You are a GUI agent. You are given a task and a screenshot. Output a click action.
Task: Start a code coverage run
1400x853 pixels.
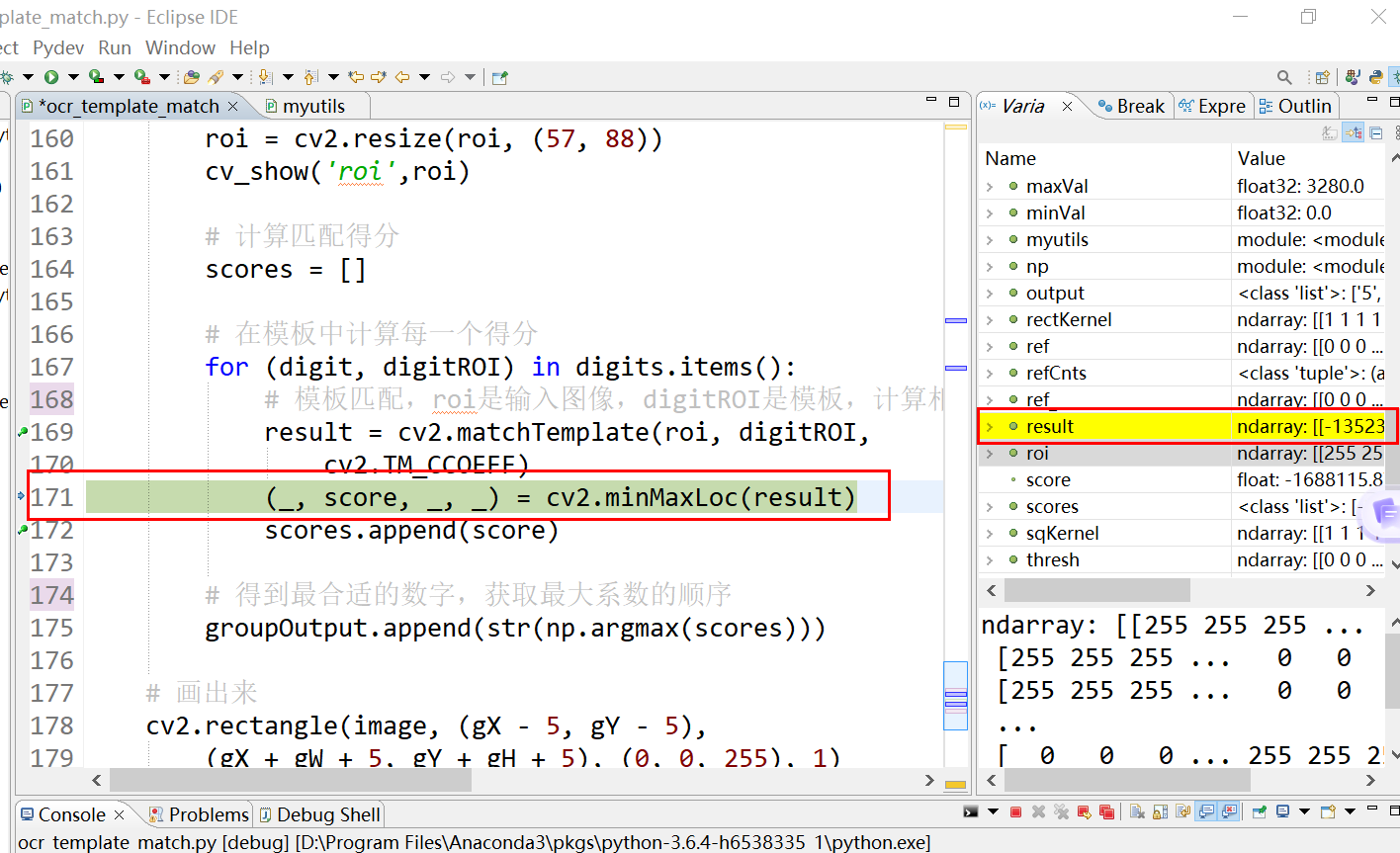[x=95, y=76]
